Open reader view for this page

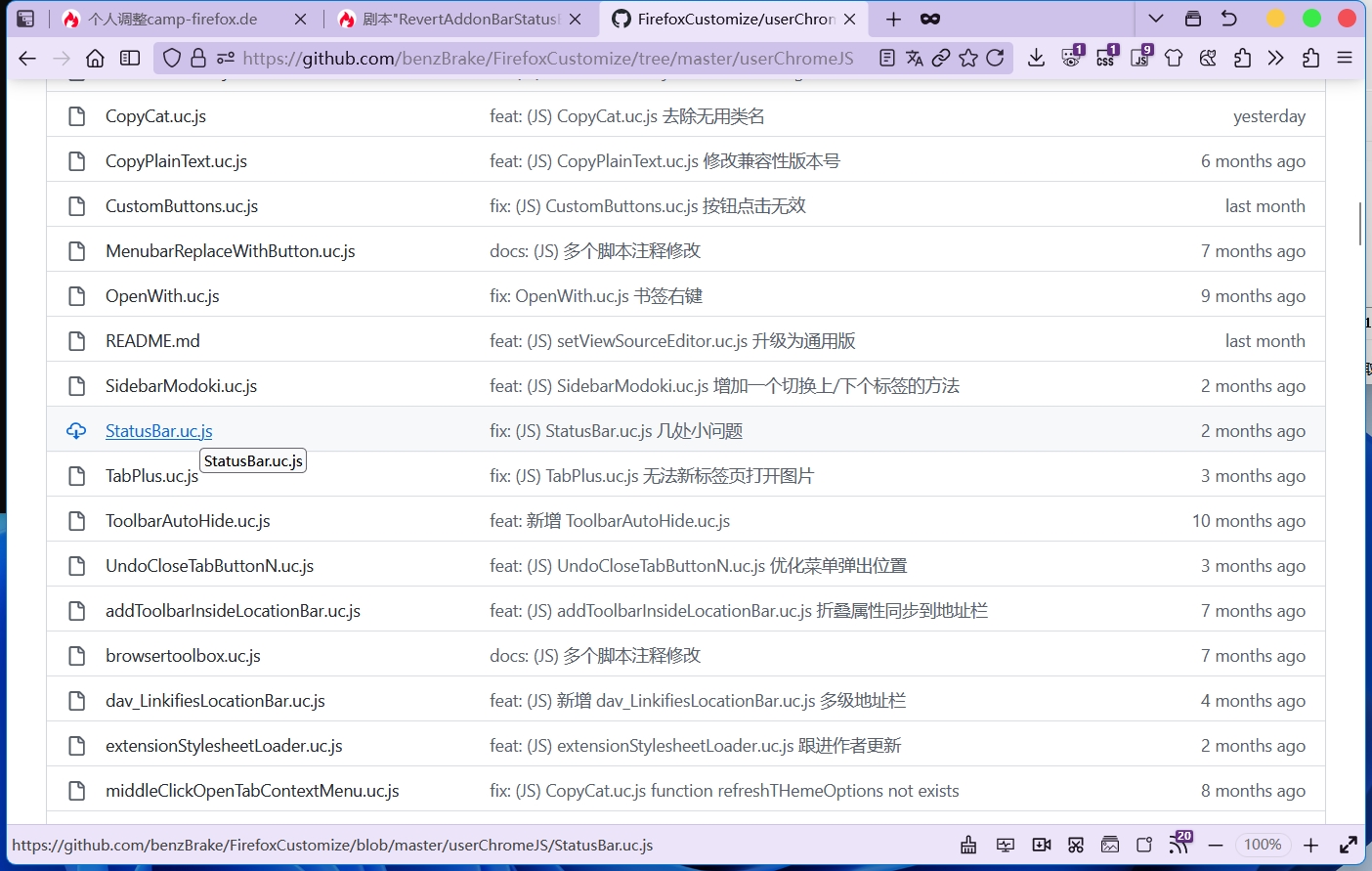[887, 59]
